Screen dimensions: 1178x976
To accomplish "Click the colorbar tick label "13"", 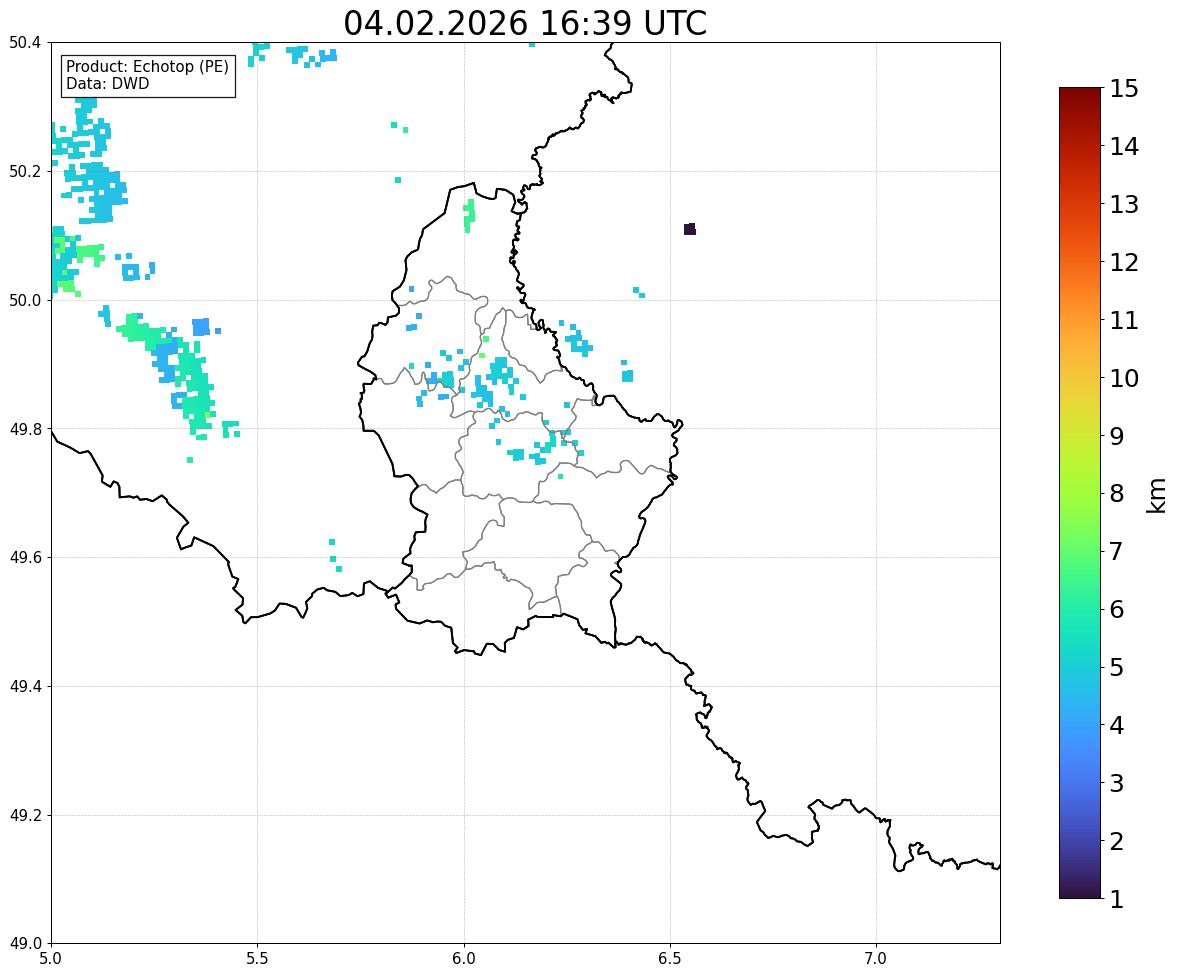I will tap(1124, 204).
